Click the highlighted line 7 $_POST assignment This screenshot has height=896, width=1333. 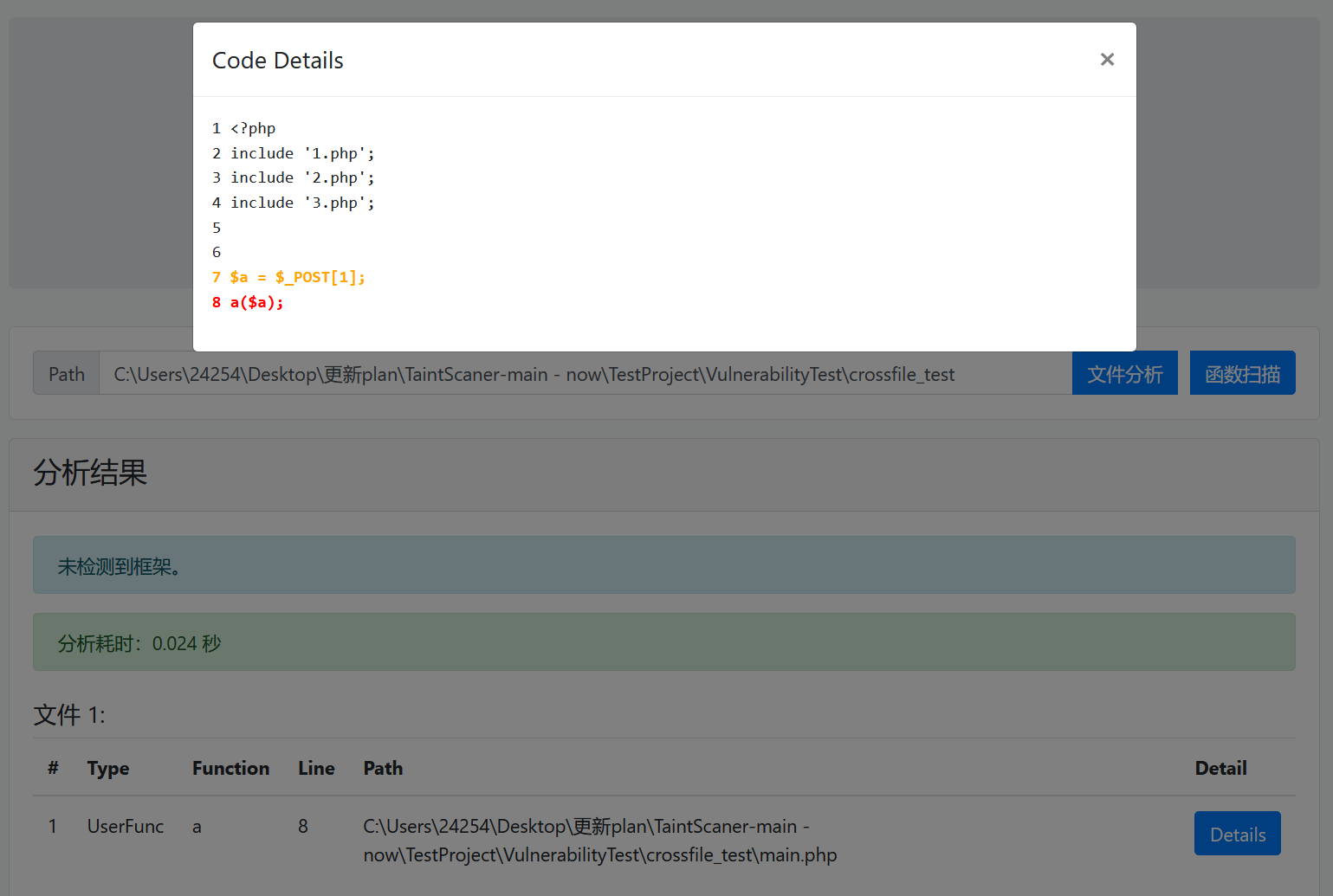pos(297,277)
